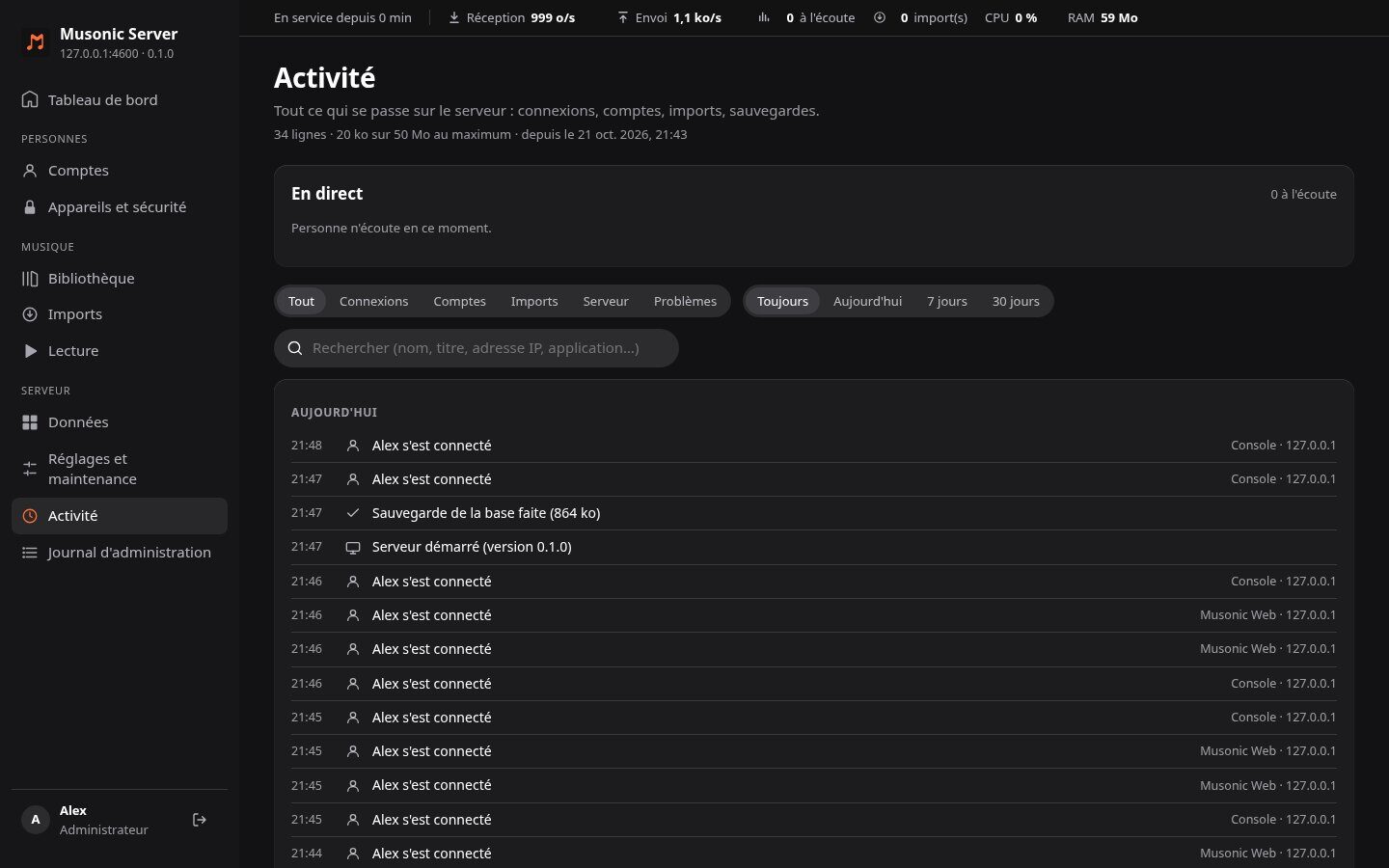The height and width of the screenshot is (868, 1389).
Task: Click the listening bars icon in status bar
Action: click(764, 17)
